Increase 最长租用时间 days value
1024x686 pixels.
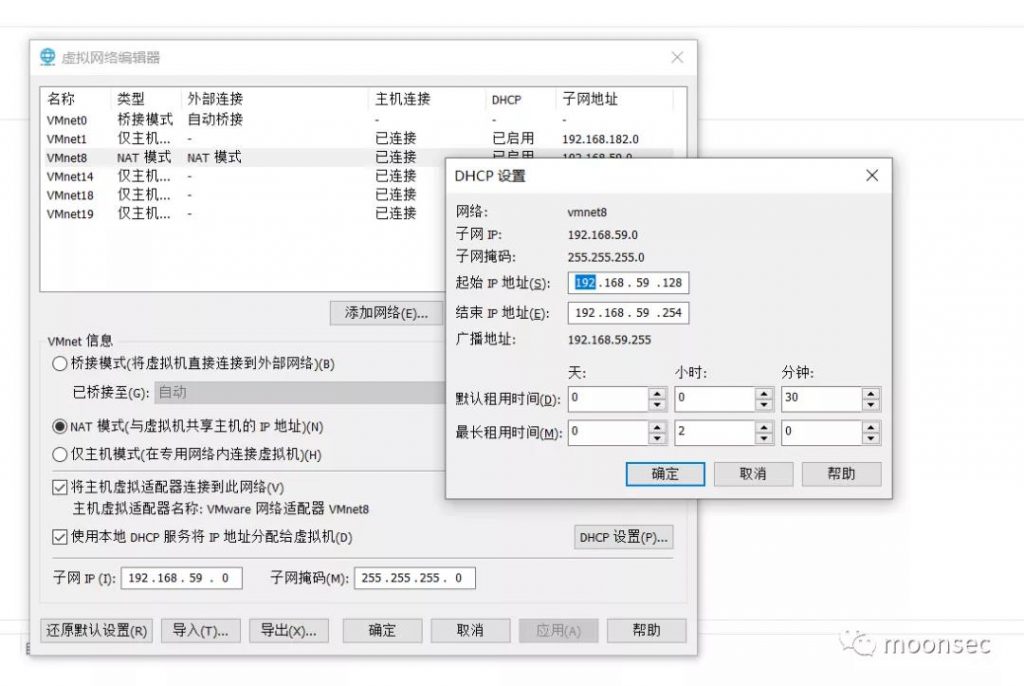(x=657, y=427)
